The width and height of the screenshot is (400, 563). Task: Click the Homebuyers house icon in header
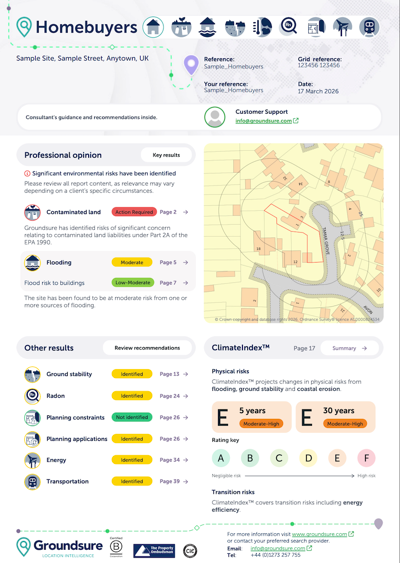tap(153, 27)
